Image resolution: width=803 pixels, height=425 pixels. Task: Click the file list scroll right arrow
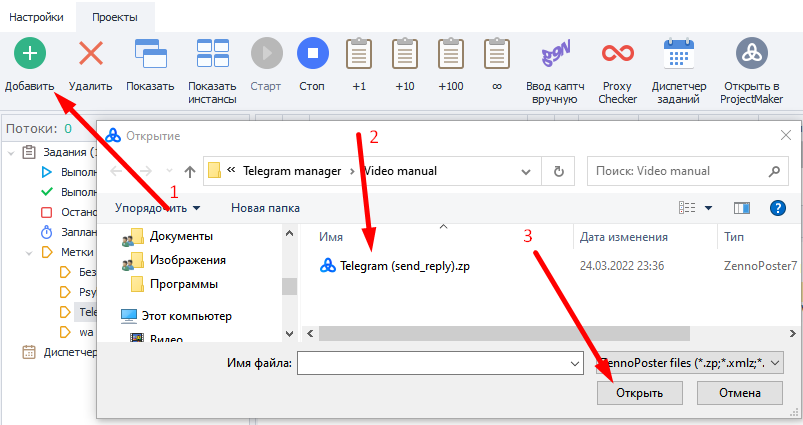(x=792, y=333)
